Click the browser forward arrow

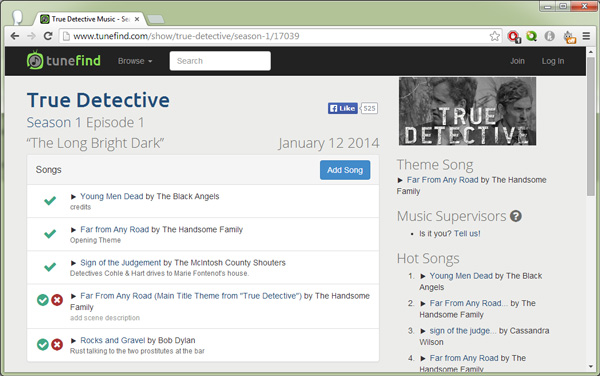[x=31, y=36]
